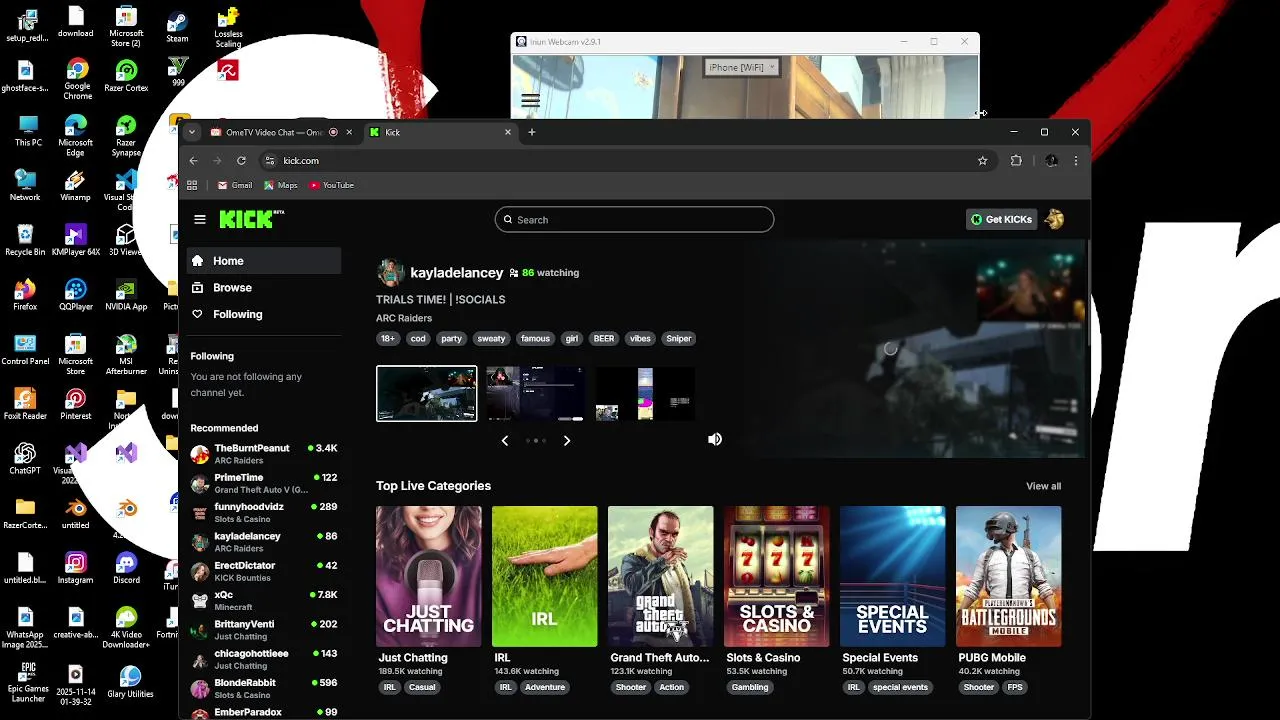This screenshot has width=1280, height=720.
Task: Click Gambling tag under Slots & Casino
Action: click(x=750, y=687)
